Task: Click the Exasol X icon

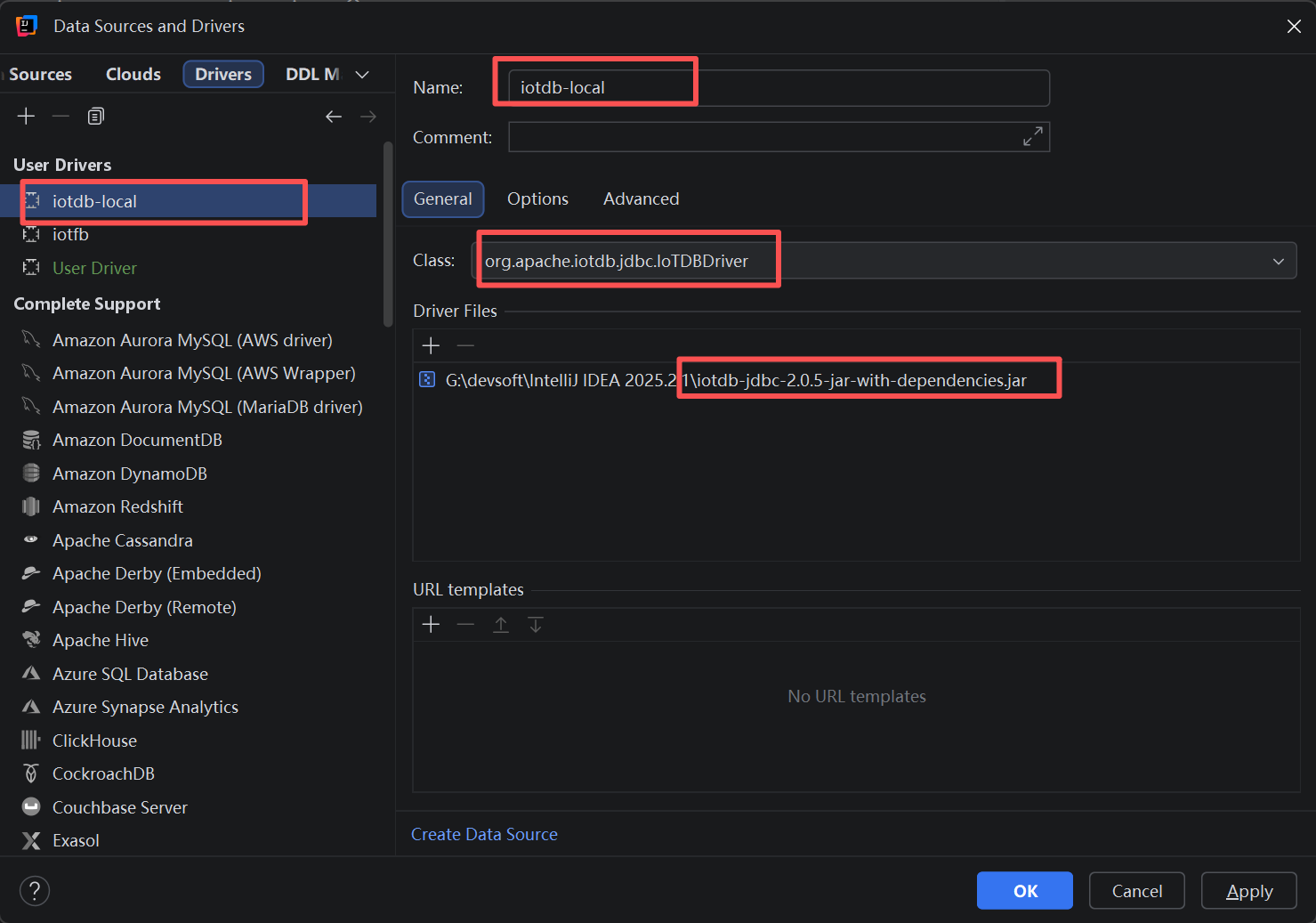Action: [31, 840]
